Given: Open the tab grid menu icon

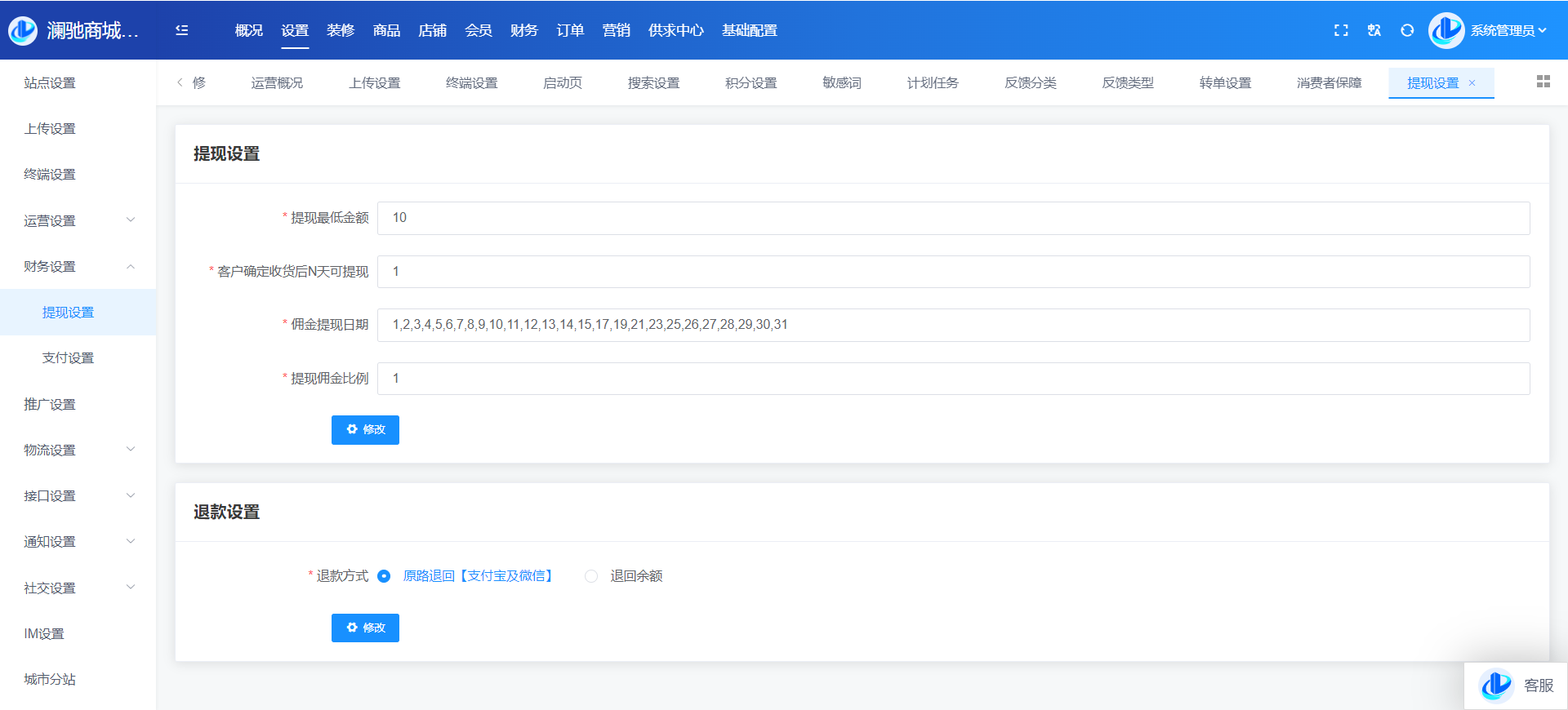Looking at the screenshot, I should click(1543, 82).
